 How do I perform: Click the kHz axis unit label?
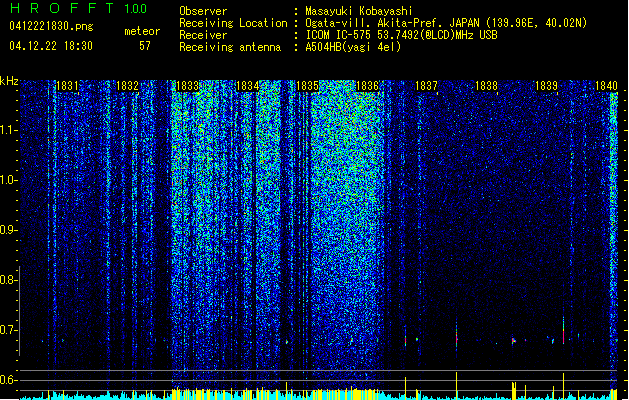point(9,81)
